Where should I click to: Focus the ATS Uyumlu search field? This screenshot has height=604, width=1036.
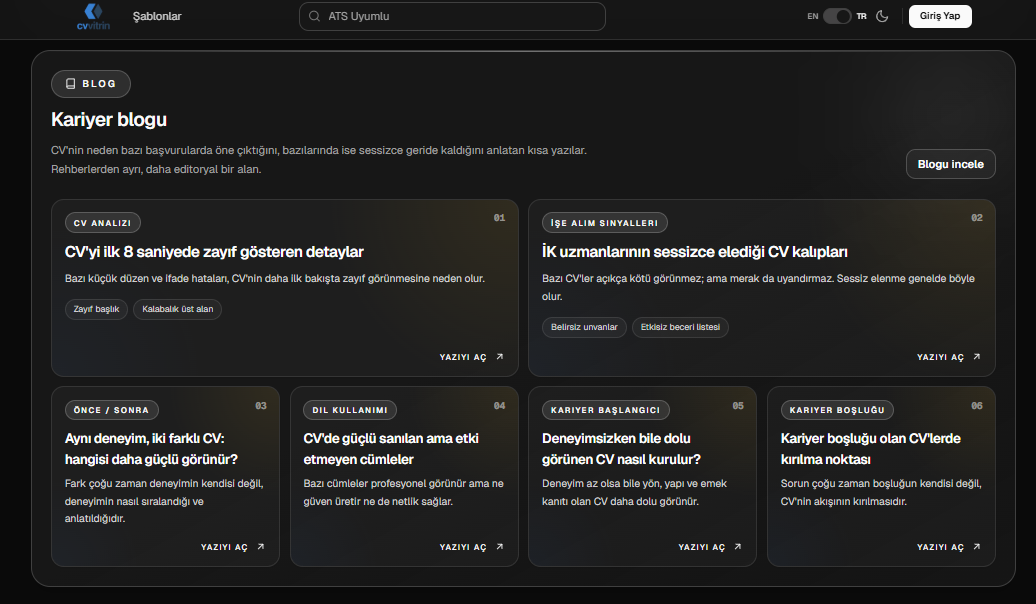(452, 17)
